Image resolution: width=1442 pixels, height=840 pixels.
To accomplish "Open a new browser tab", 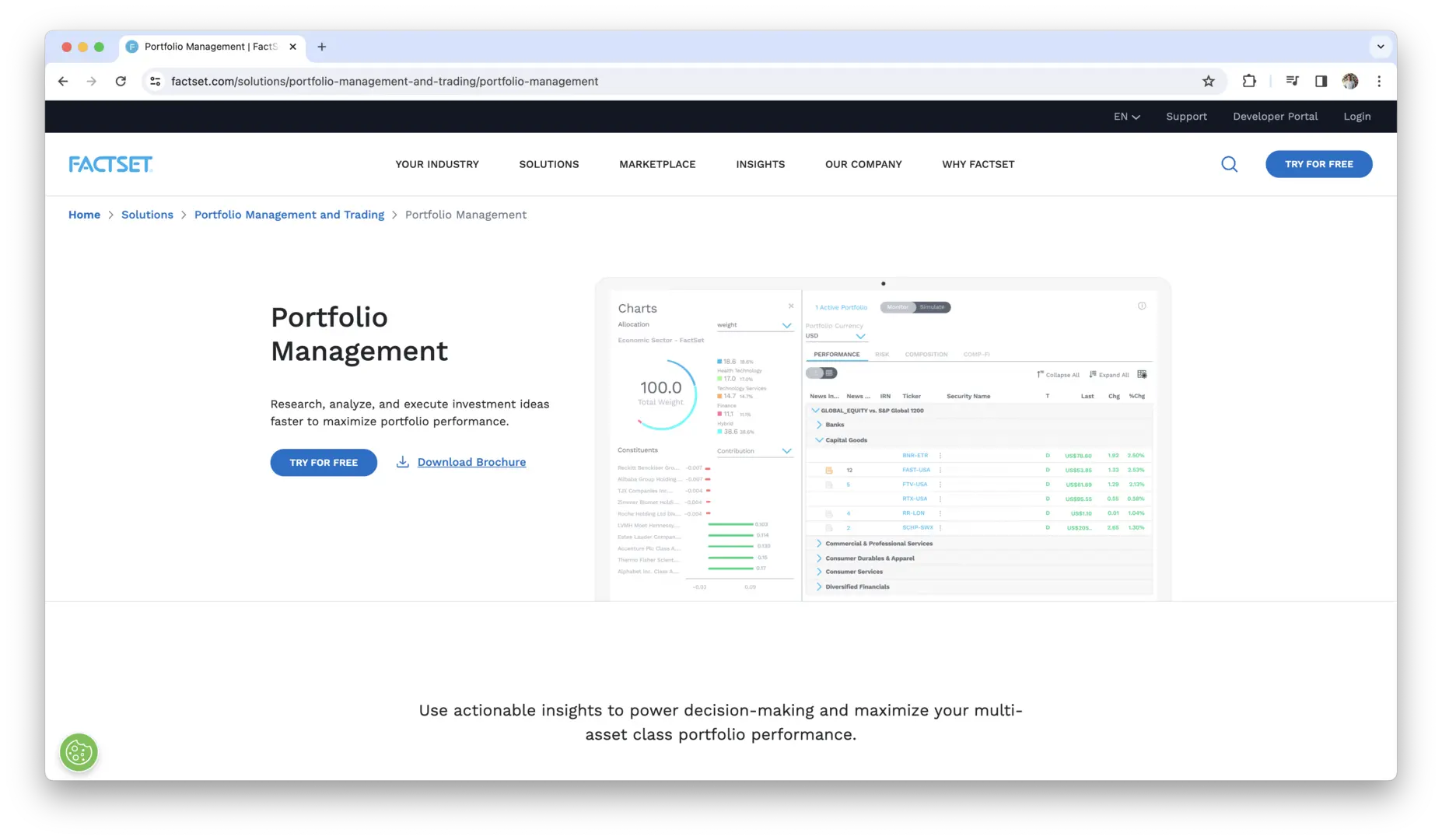I will pos(322,47).
